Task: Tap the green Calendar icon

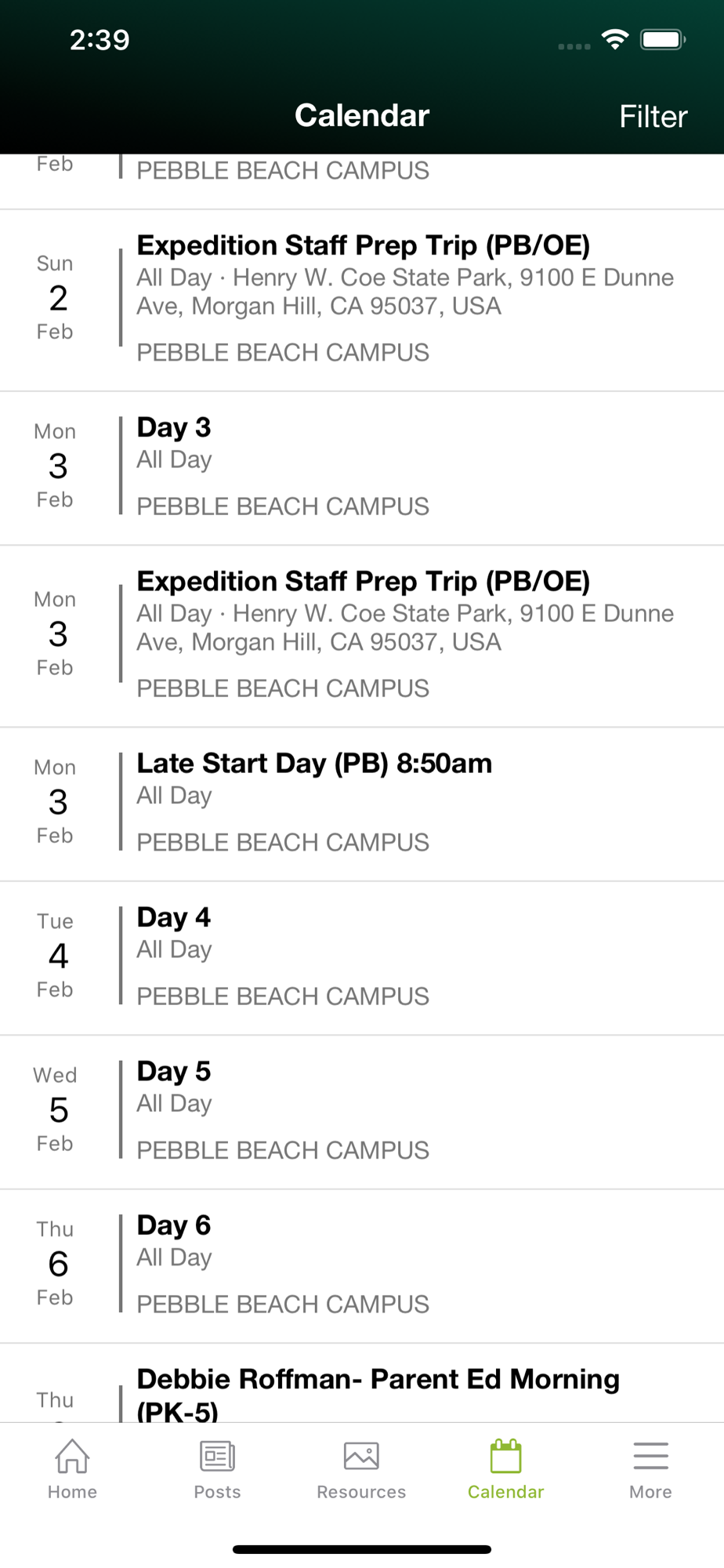Action: pos(505,1457)
